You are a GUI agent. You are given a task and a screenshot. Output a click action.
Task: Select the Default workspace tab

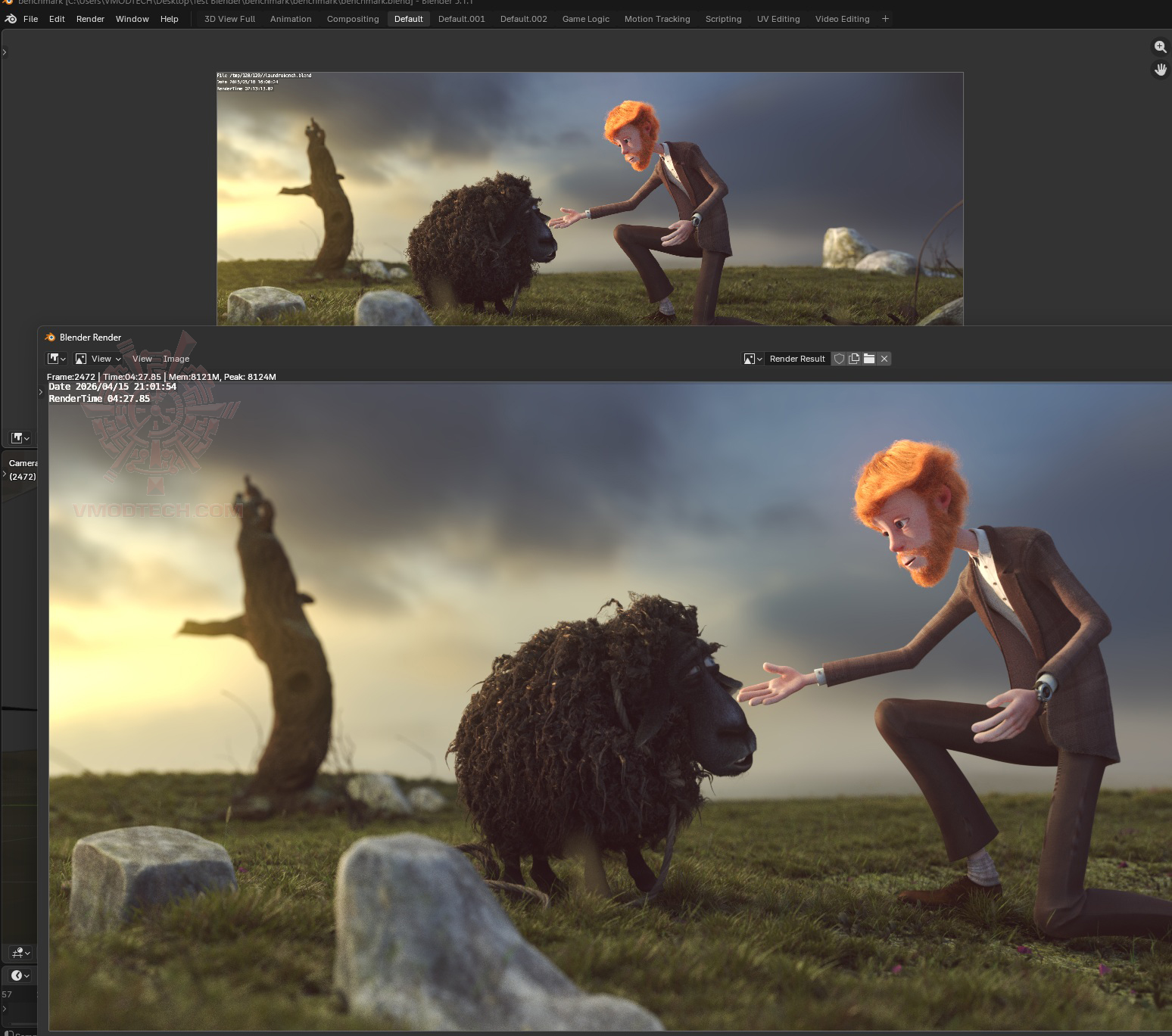(409, 19)
